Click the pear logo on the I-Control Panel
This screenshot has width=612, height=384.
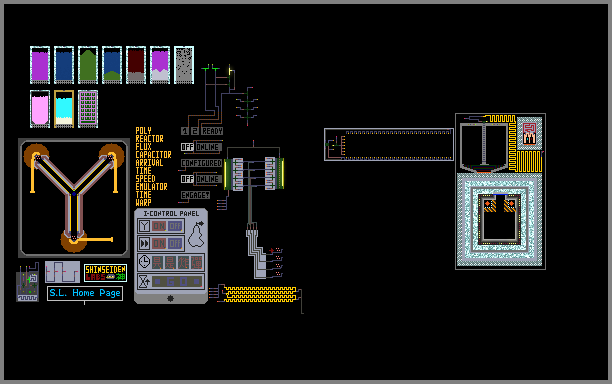coord(196,234)
